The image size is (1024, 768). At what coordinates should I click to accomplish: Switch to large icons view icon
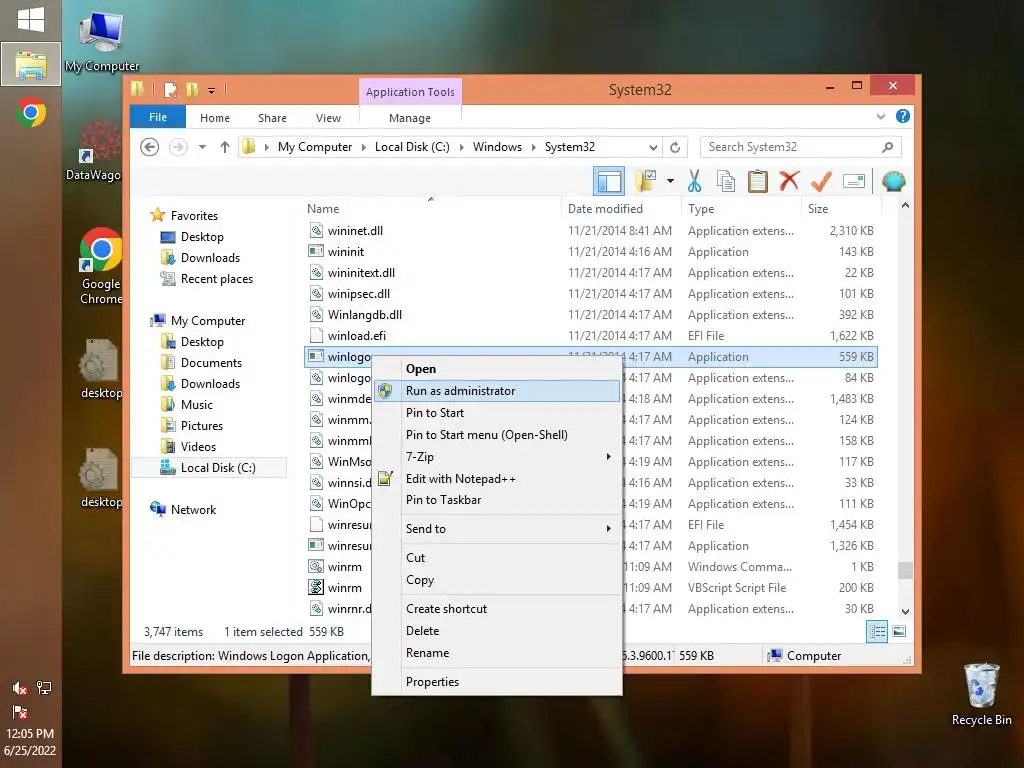coord(899,631)
